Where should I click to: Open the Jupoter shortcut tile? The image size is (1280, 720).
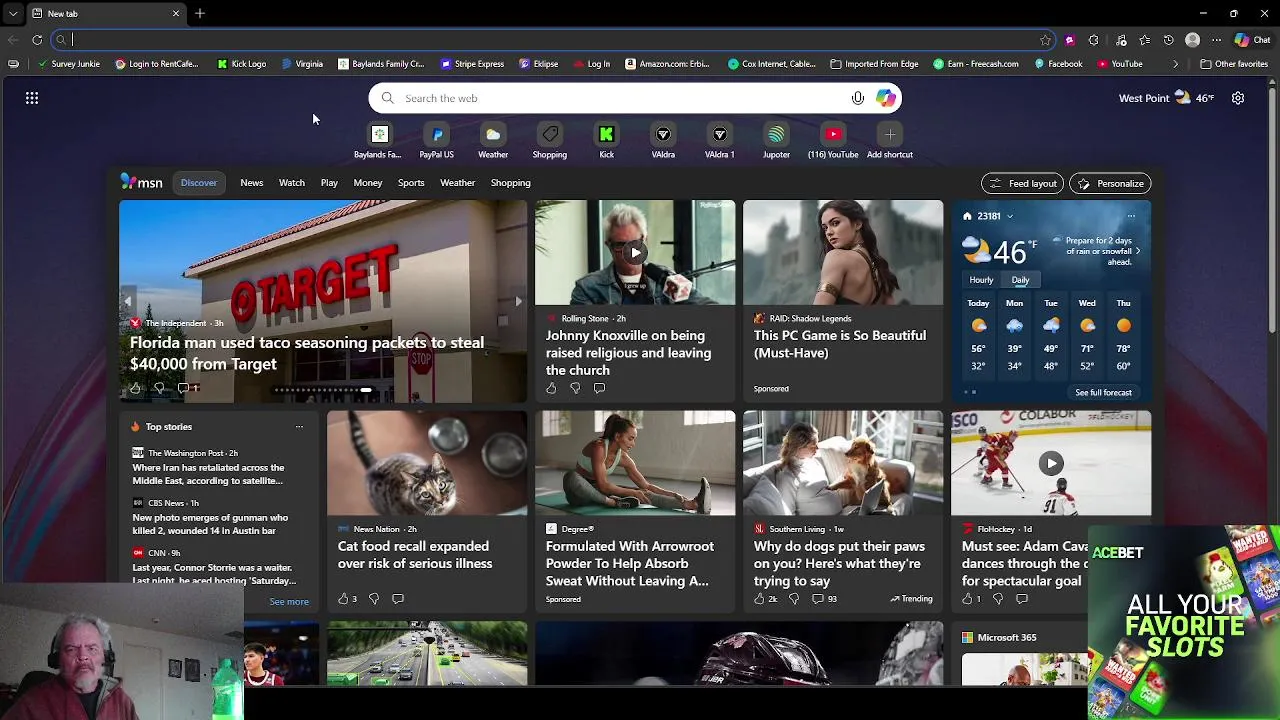pos(776,141)
